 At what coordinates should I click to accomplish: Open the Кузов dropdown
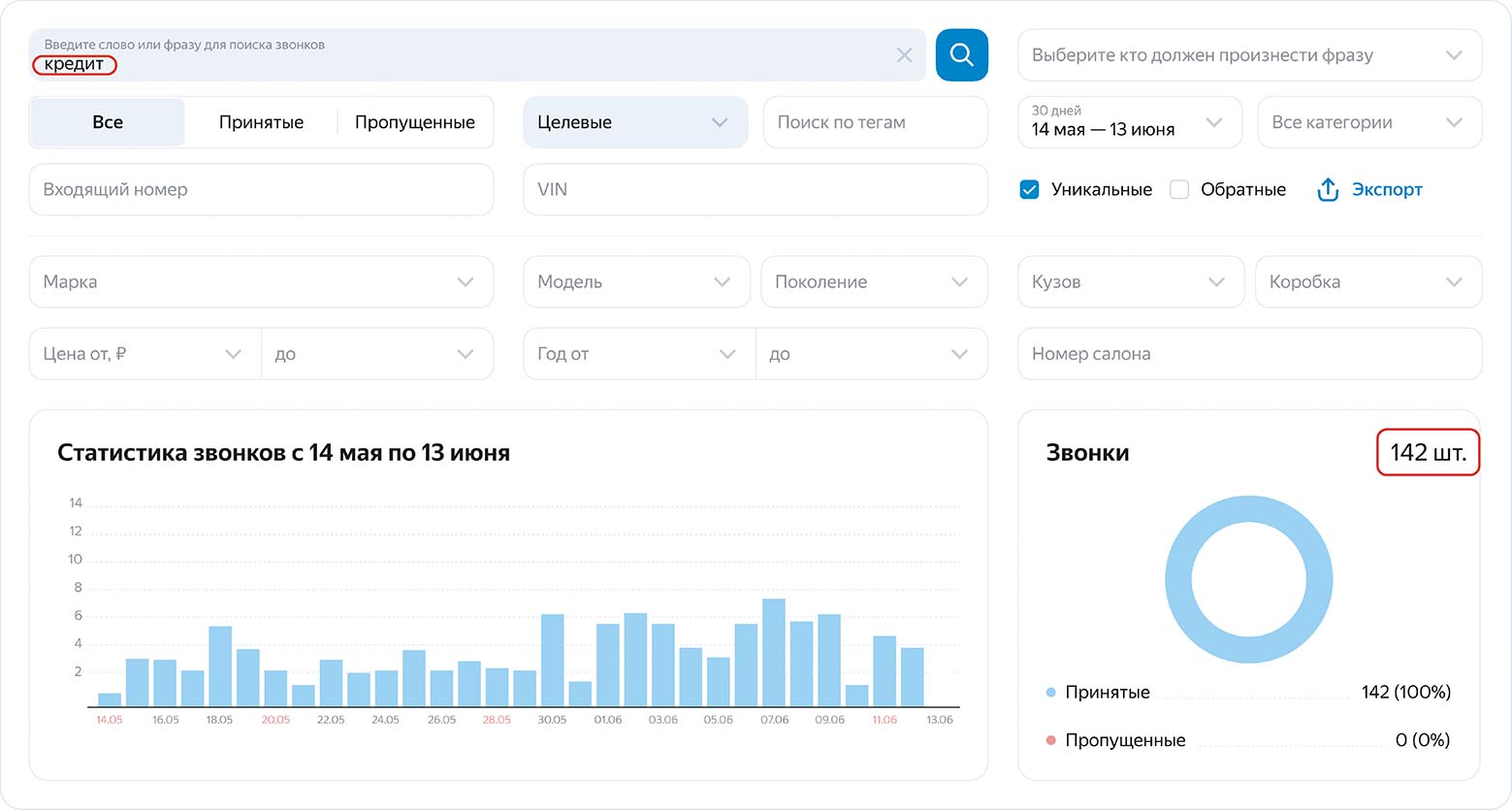click(1131, 281)
